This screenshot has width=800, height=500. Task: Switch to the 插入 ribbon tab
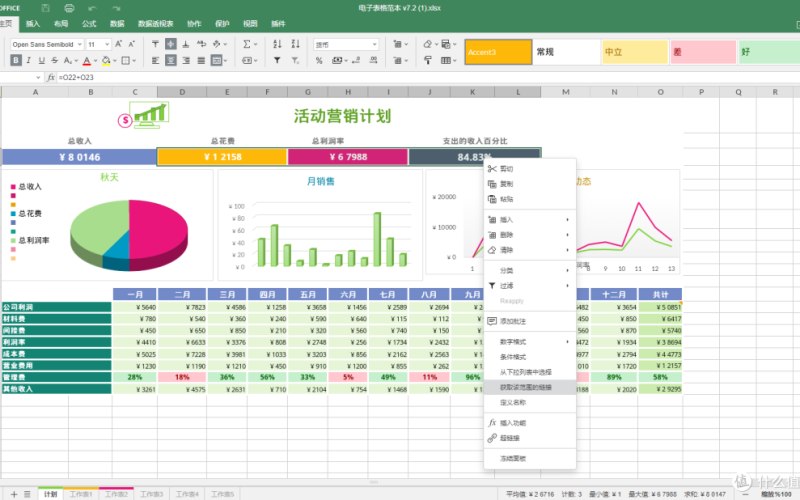coord(33,23)
